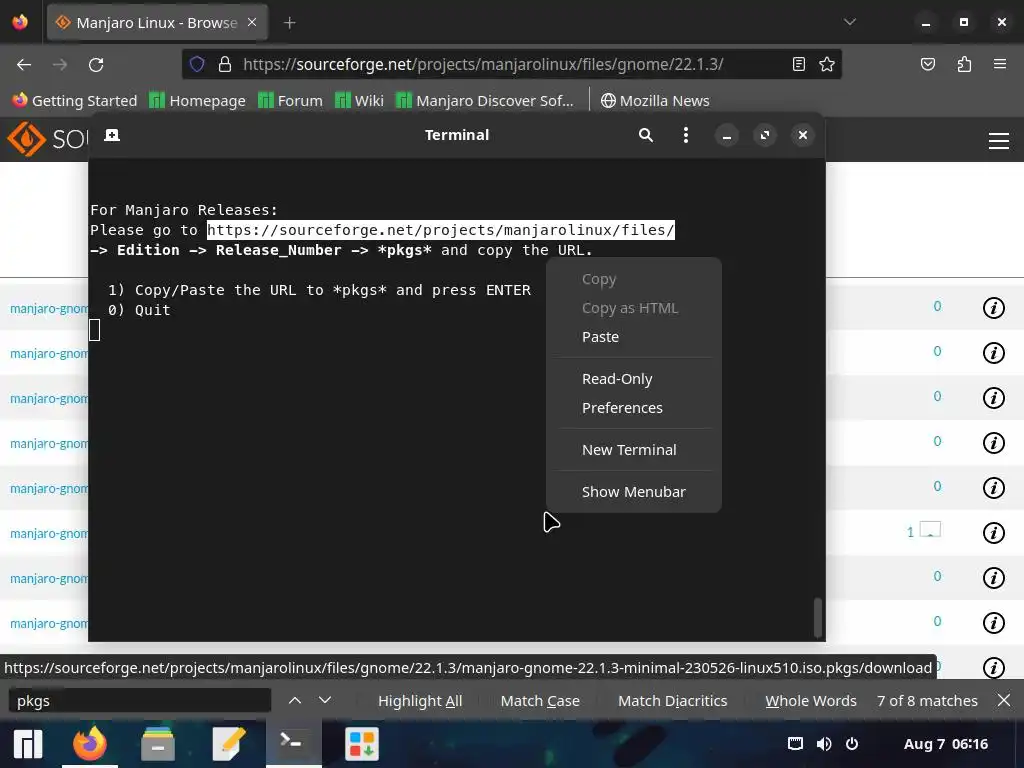This screenshot has height=768, width=1024.
Task: Click the Firefox back arrow
Action: click(x=24, y=65)
